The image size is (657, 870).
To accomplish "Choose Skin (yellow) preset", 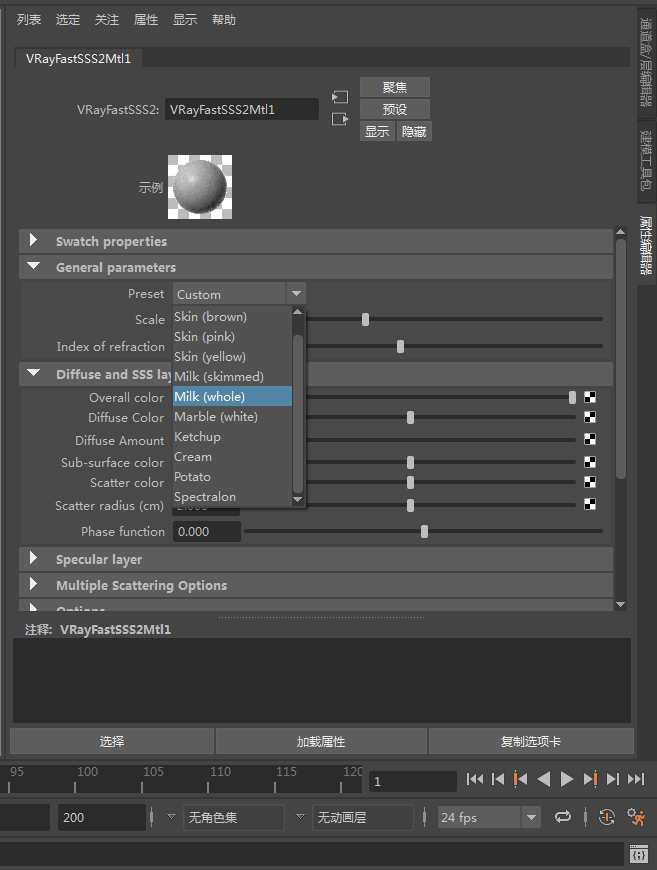I will pyautogui.click(x=233, y=356).
